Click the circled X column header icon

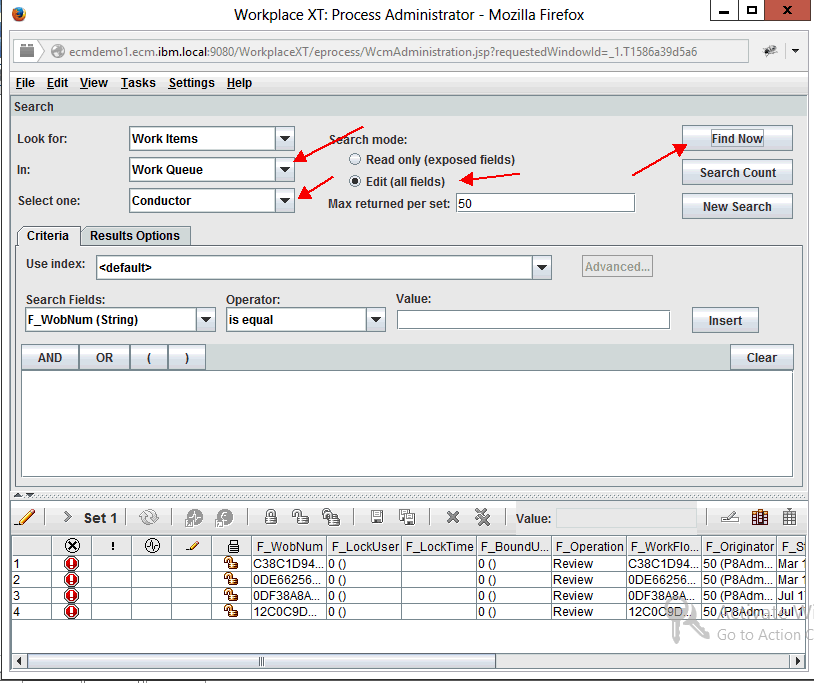[72, 546]
